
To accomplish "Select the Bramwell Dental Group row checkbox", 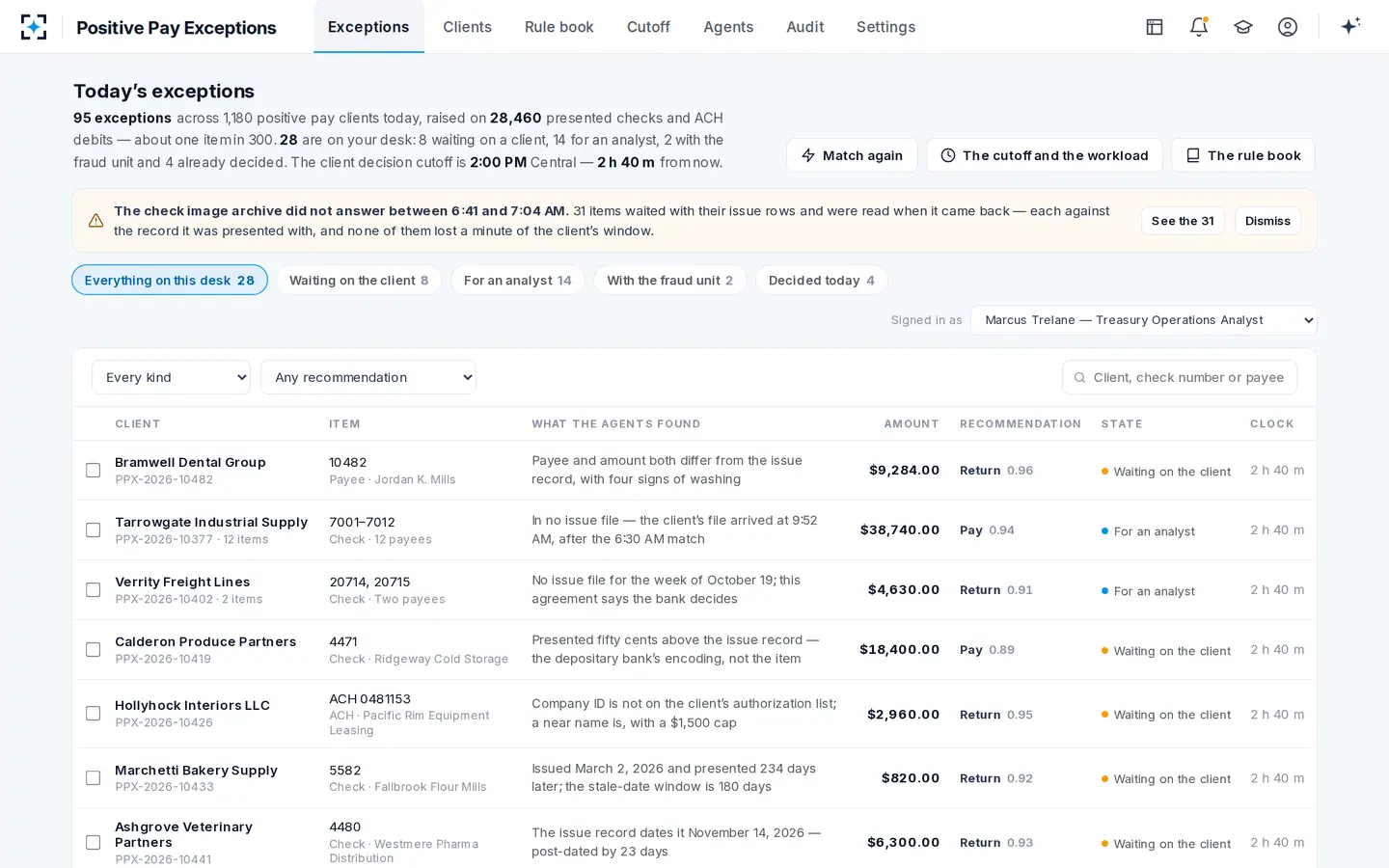I will pyautogui.click(x=94, y=471).
